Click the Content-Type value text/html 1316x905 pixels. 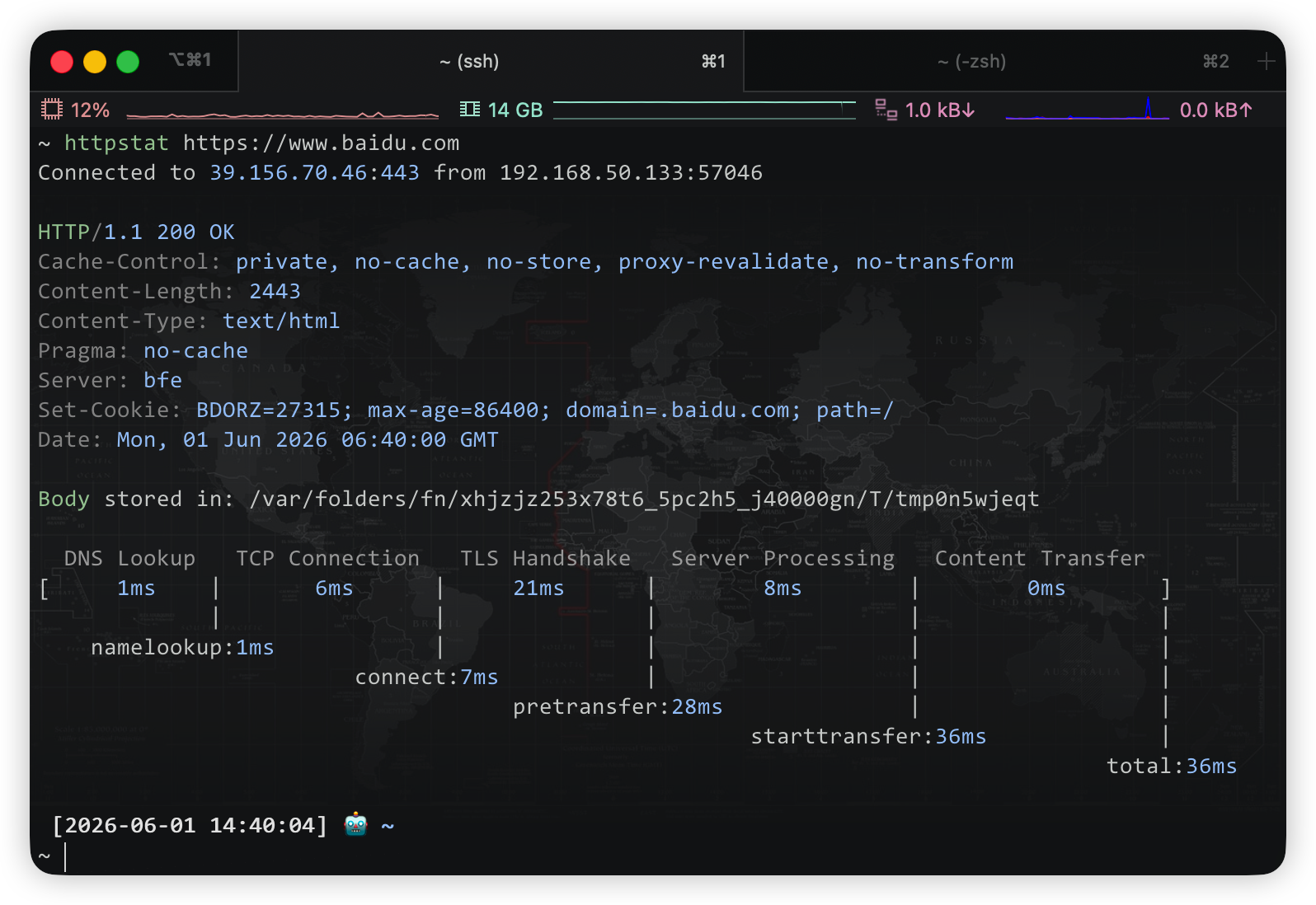click(281, 321)
